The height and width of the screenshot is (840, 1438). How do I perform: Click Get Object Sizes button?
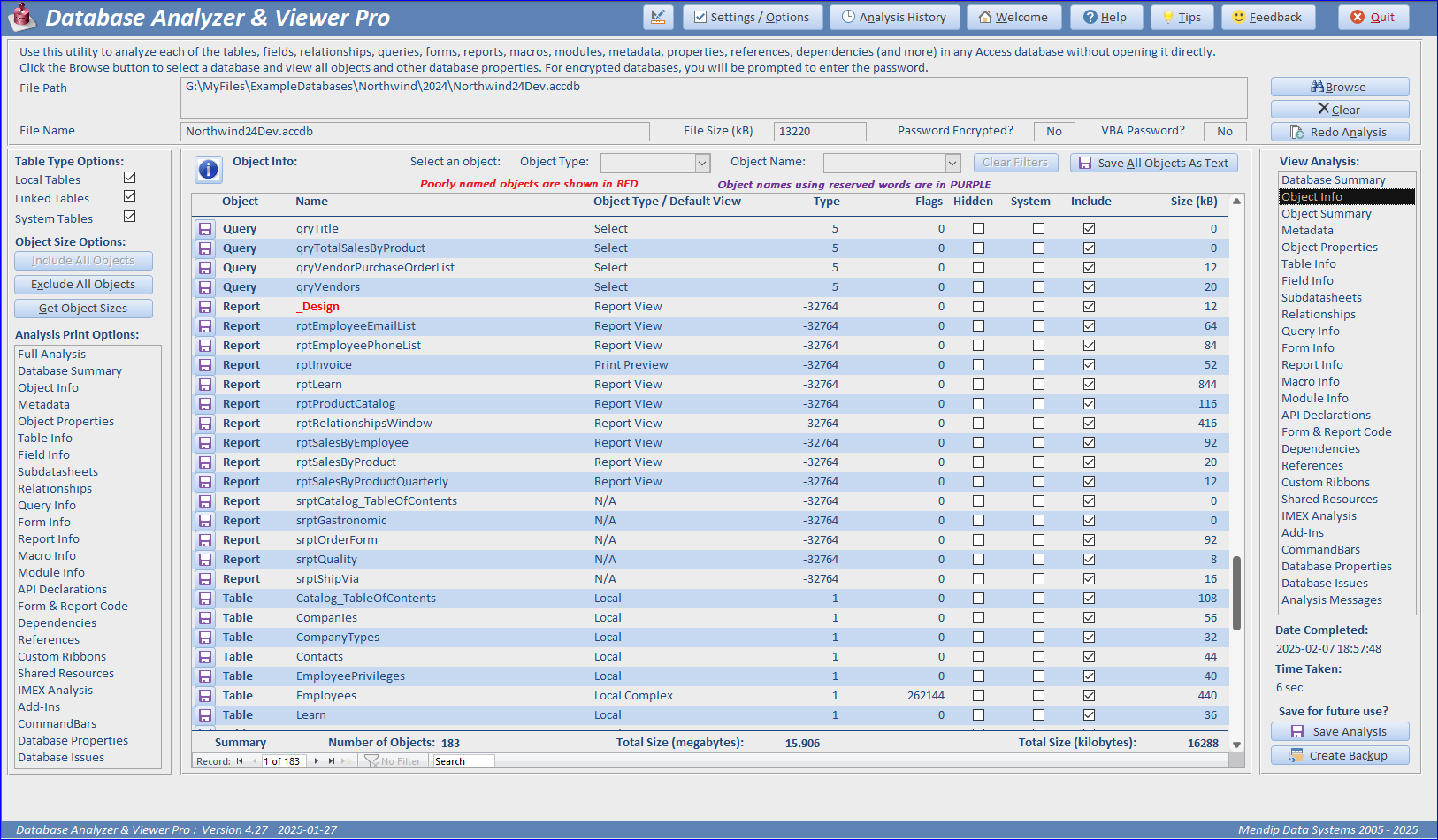point(83,309)
